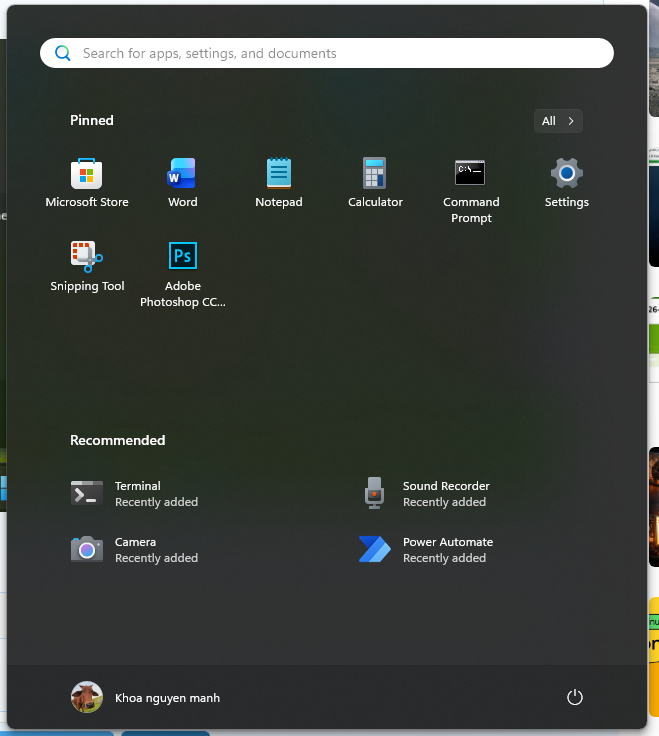Click 'Recently added' under Power Automate

click(444, 558)
